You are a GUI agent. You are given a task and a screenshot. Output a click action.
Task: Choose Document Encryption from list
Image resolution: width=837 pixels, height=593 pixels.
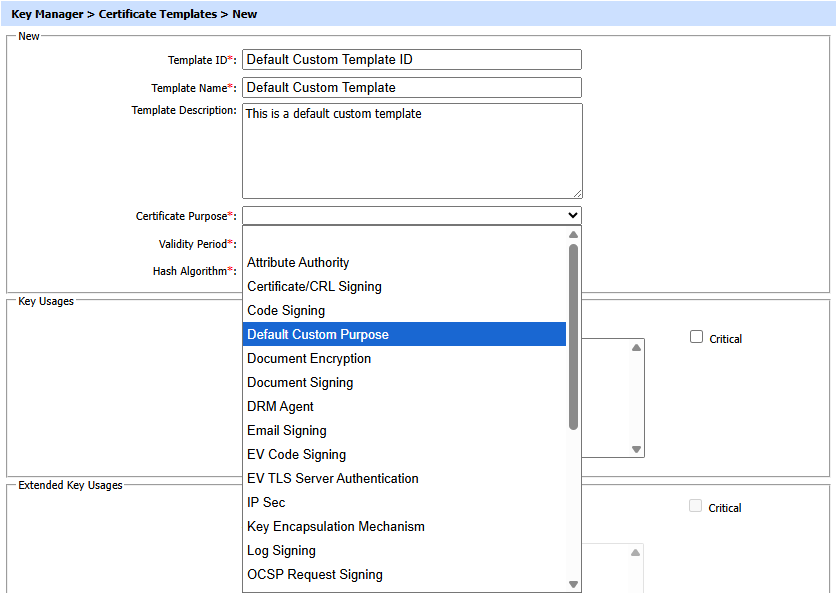point(309,359)
